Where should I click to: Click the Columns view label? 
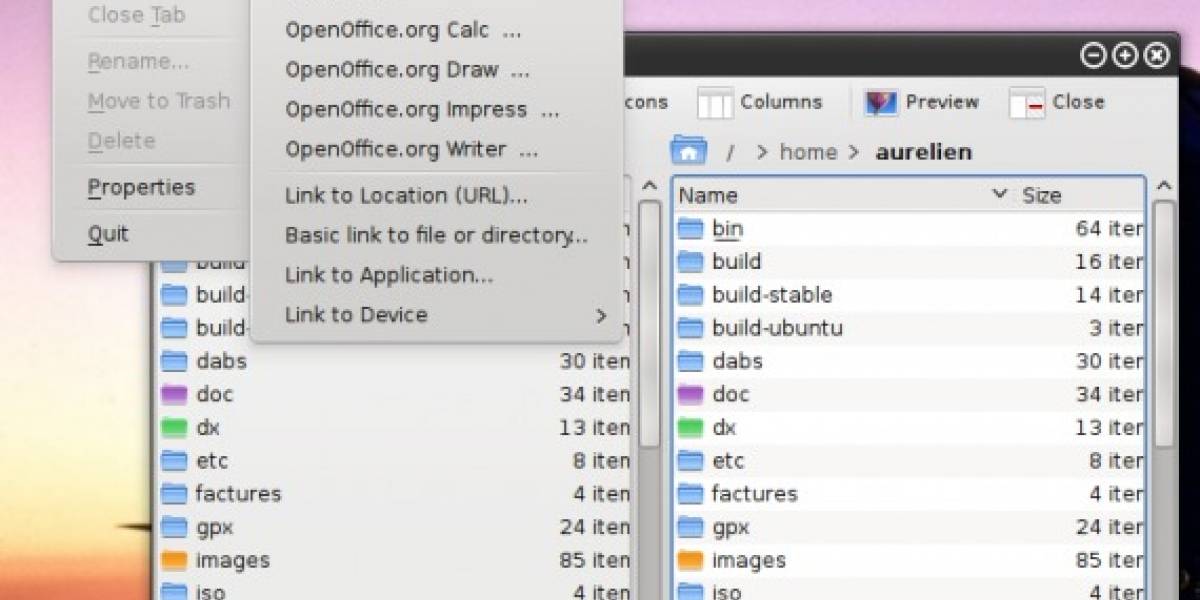pos(781,102)
